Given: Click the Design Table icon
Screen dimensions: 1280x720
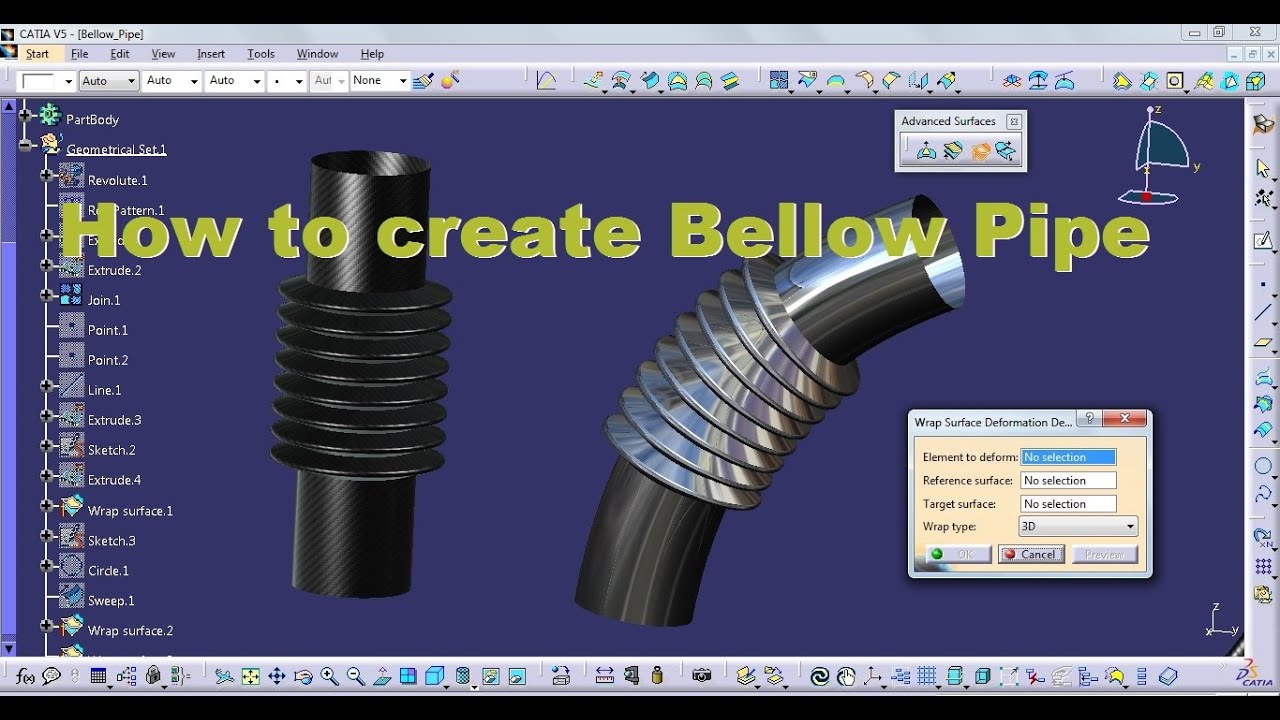Looking at the screenshot, I should 98,677.
